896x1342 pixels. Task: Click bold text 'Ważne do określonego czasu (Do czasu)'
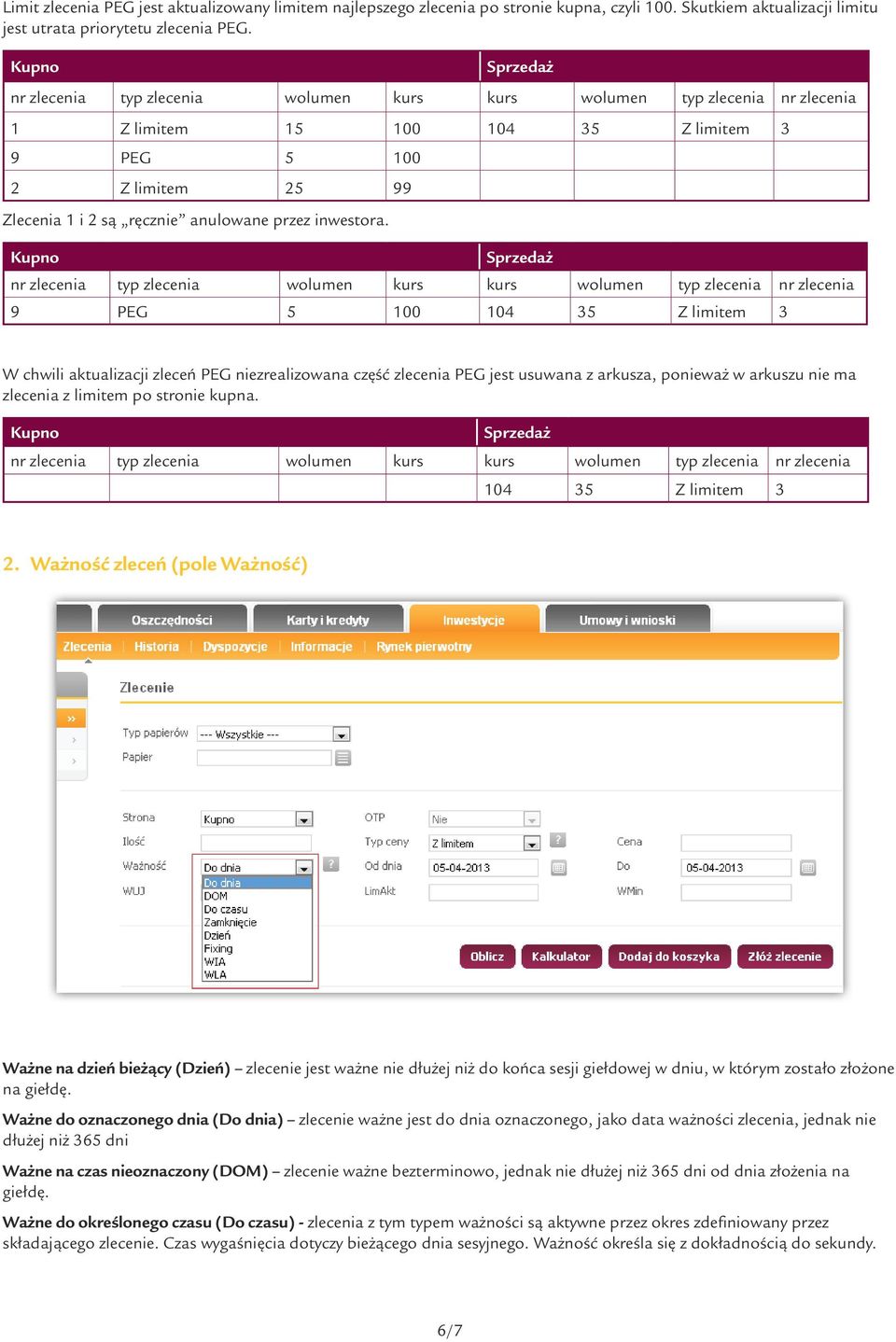coord(148,1222)
